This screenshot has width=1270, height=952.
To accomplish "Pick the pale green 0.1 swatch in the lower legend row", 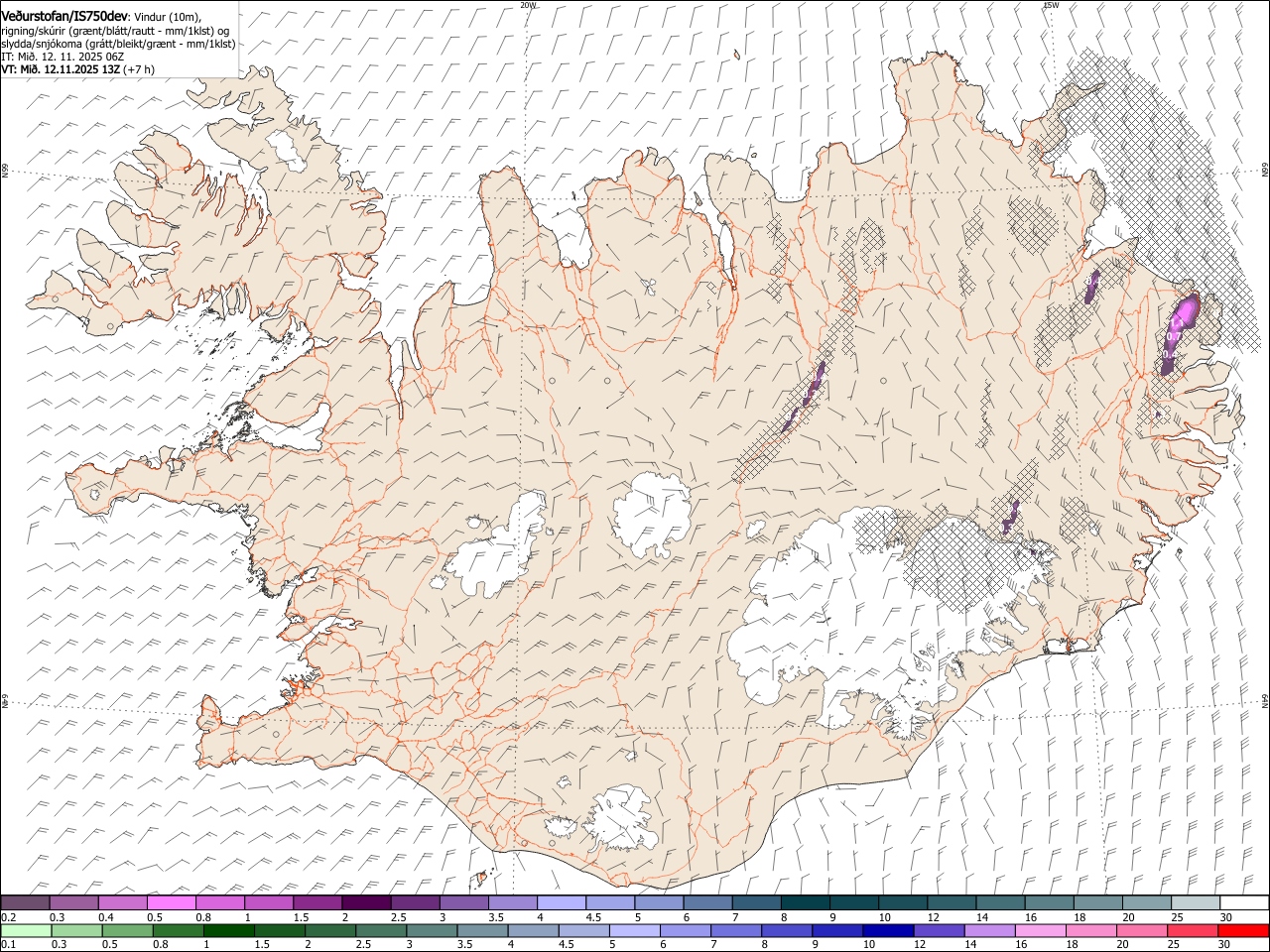I will (x=26, y=931).
